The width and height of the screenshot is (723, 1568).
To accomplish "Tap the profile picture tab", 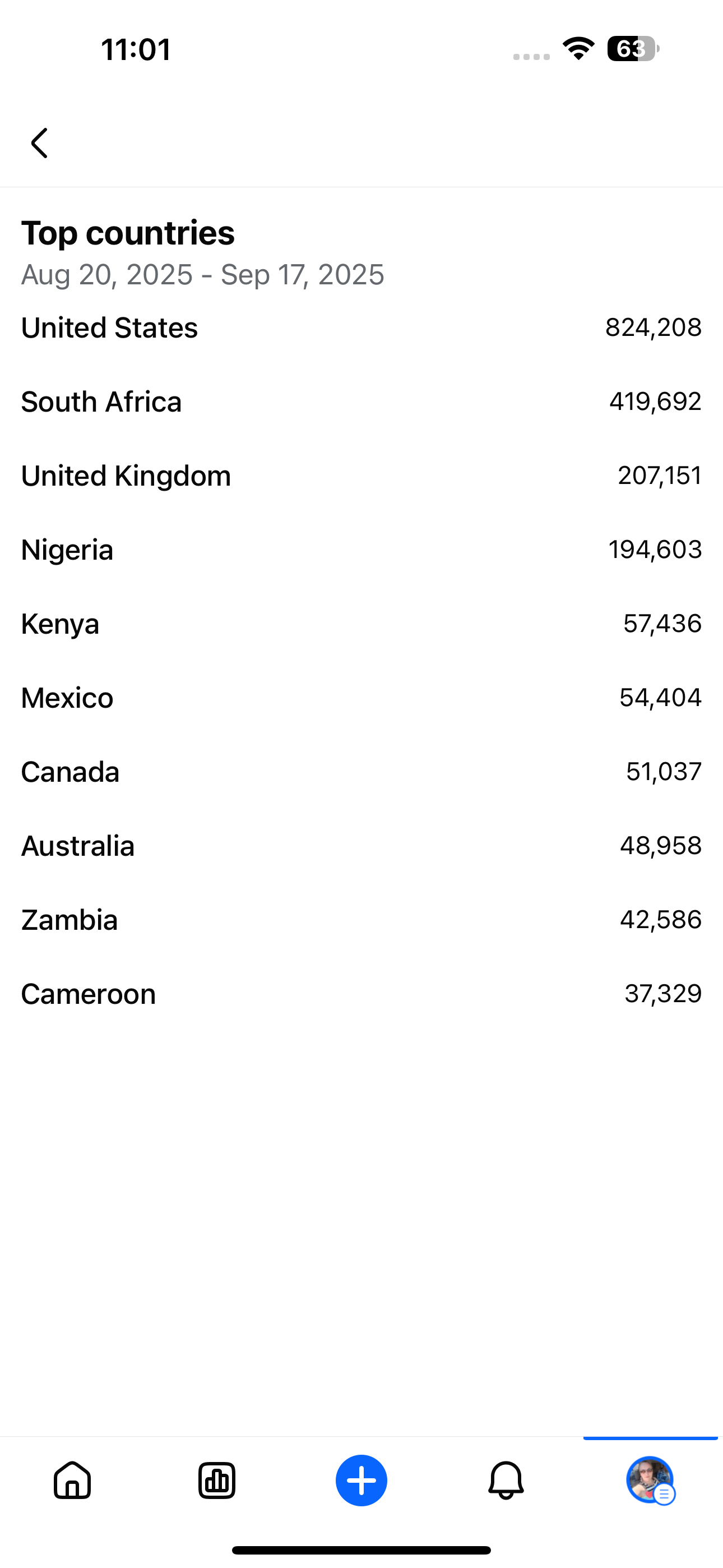I will click(650, 1481).
